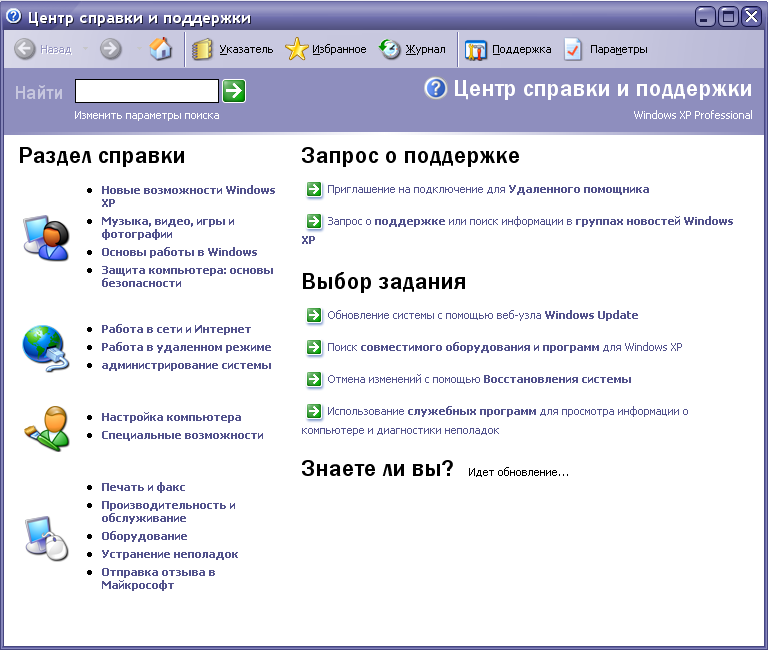Viewport: 768px width, 650px height.
Task: Click Обновление системы с помощью Windows Update
Action: pyautogui.click(x=482, y=315)
